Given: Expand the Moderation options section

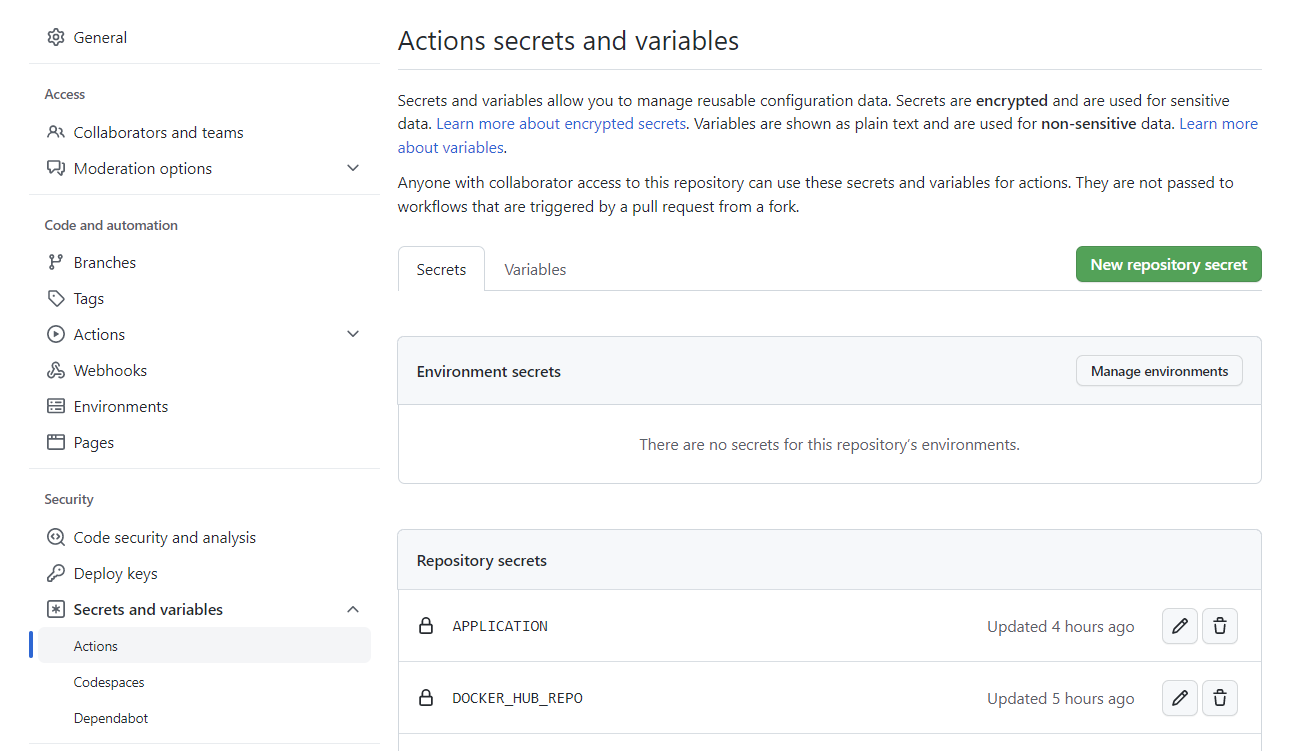Looking at the screenshot, I should point(353,168).
